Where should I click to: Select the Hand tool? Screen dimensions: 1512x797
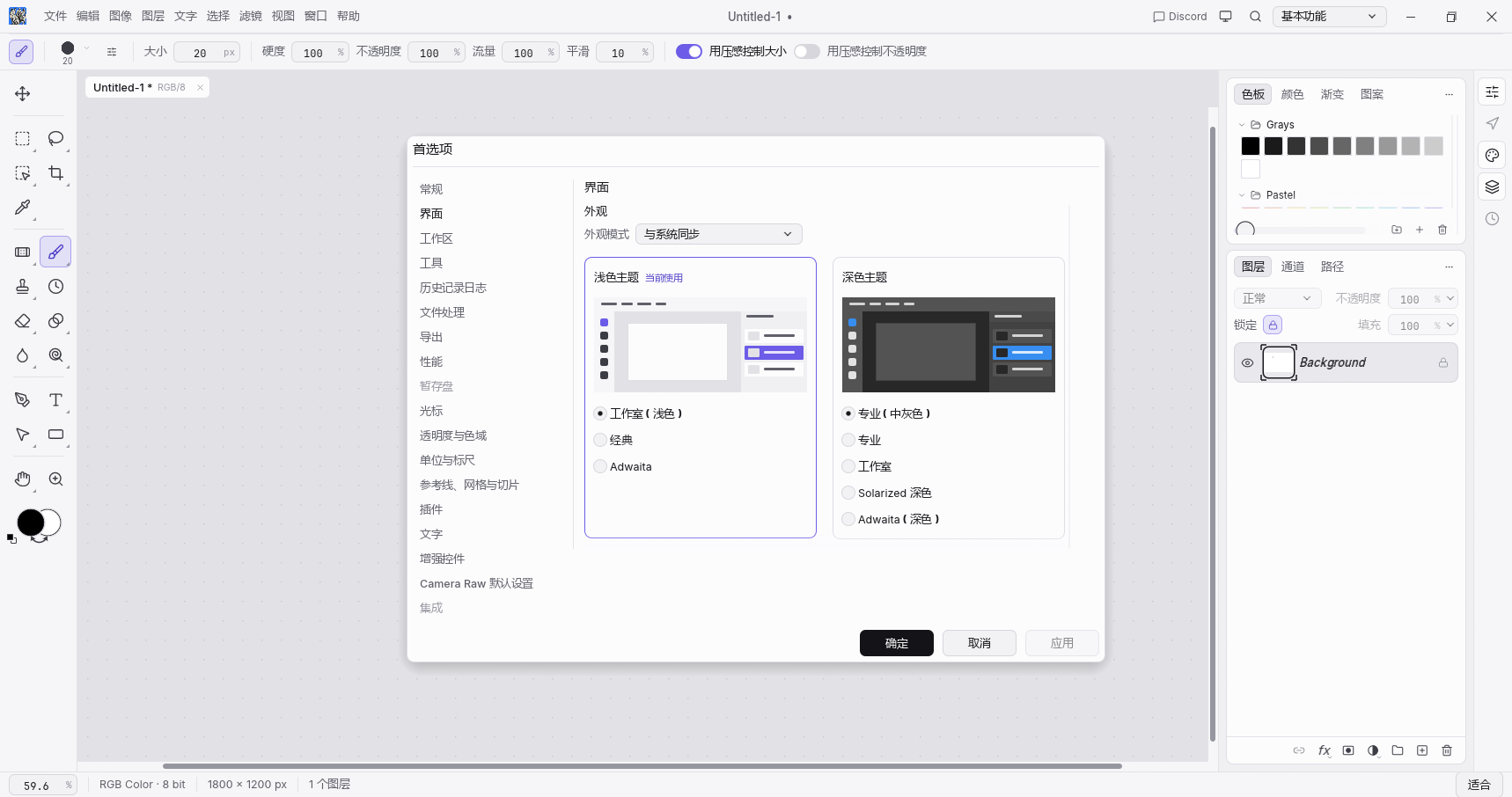[23, 479]
